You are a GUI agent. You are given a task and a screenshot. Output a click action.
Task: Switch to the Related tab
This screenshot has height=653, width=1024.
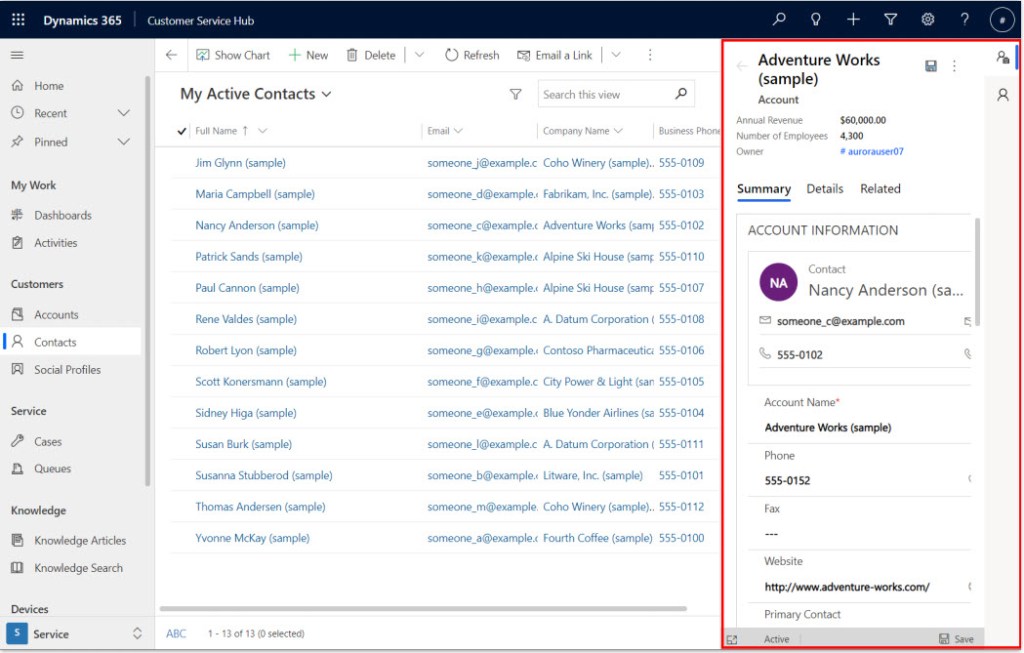[880, 189]
